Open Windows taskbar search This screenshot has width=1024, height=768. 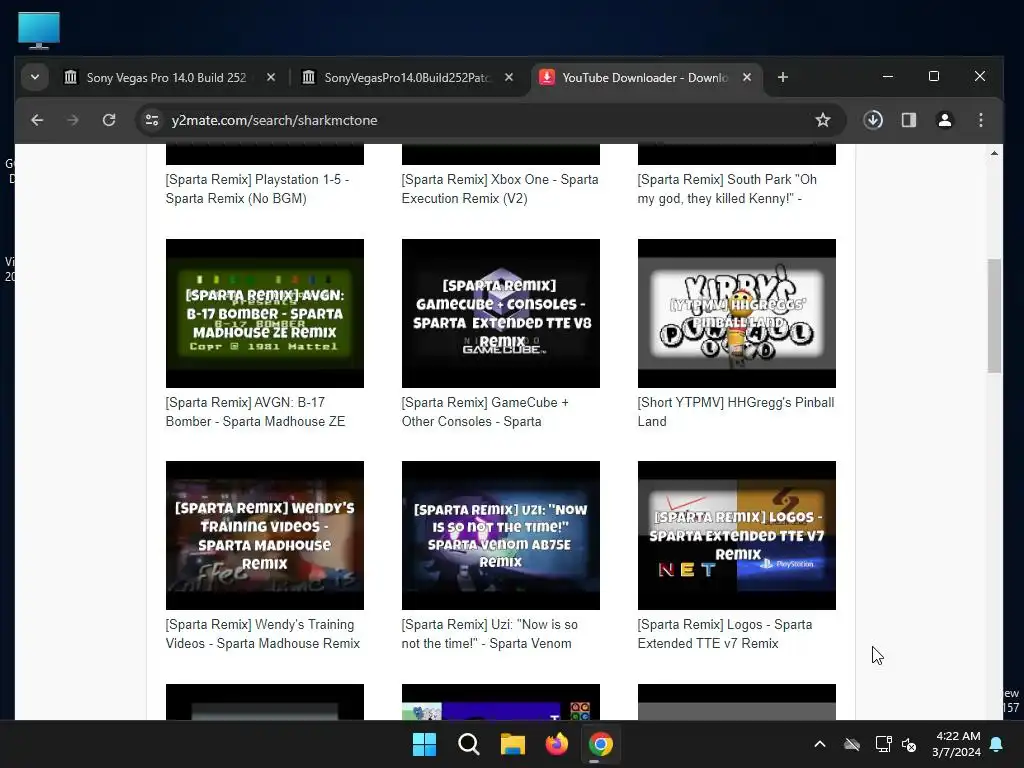point(468,744)
